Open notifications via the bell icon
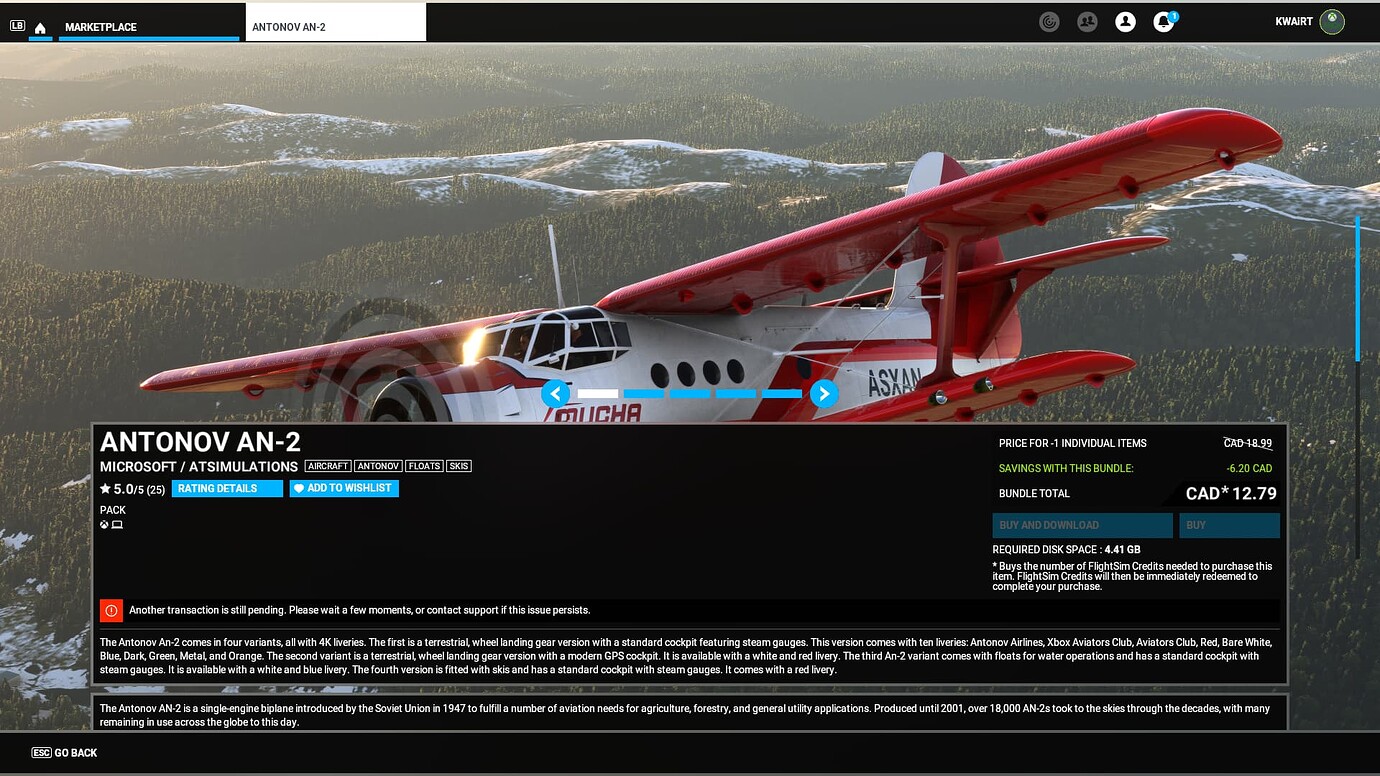The height and width of the screenshot is (776, 1380). click(1162, 20)
